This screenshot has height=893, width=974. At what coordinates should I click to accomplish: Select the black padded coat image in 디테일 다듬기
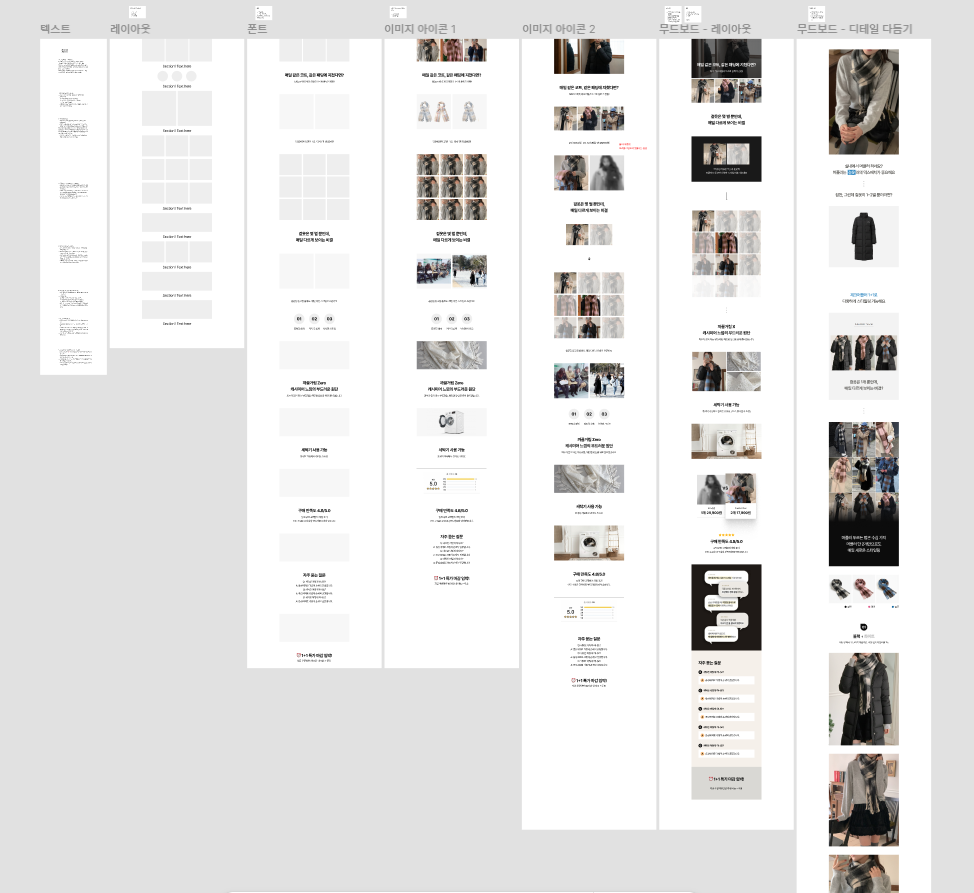pos(863,237)
